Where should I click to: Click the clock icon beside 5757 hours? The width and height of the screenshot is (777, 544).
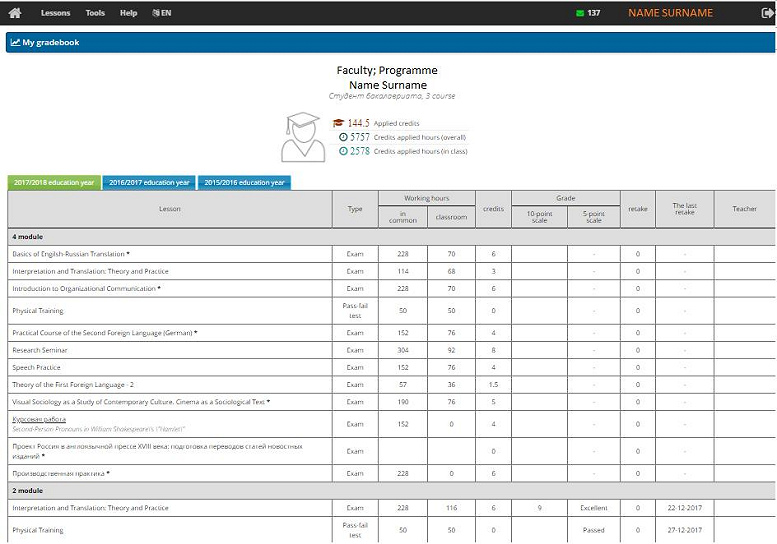point(343,137)
